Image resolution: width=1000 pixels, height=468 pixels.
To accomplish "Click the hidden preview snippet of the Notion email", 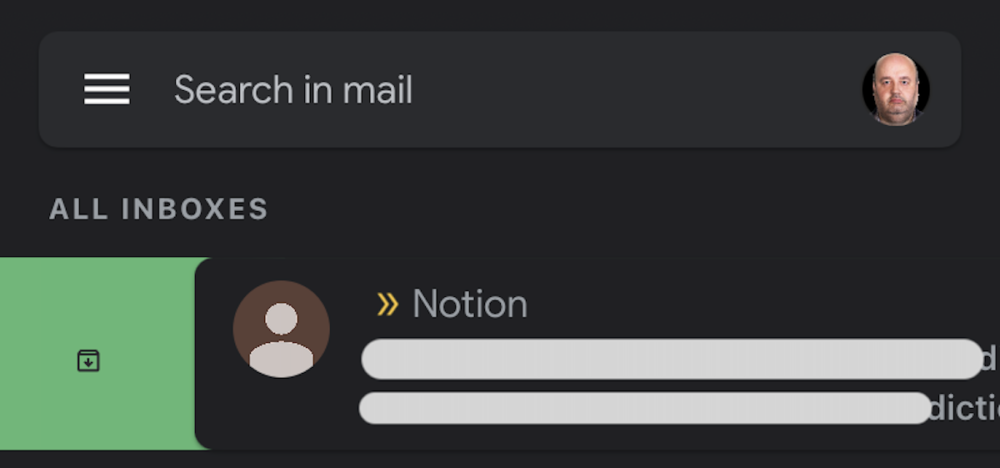I will pos(645,408).
